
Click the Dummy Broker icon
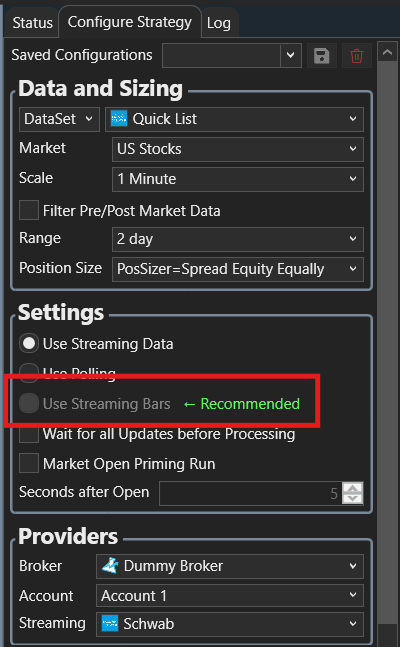(x=110, y=565)
